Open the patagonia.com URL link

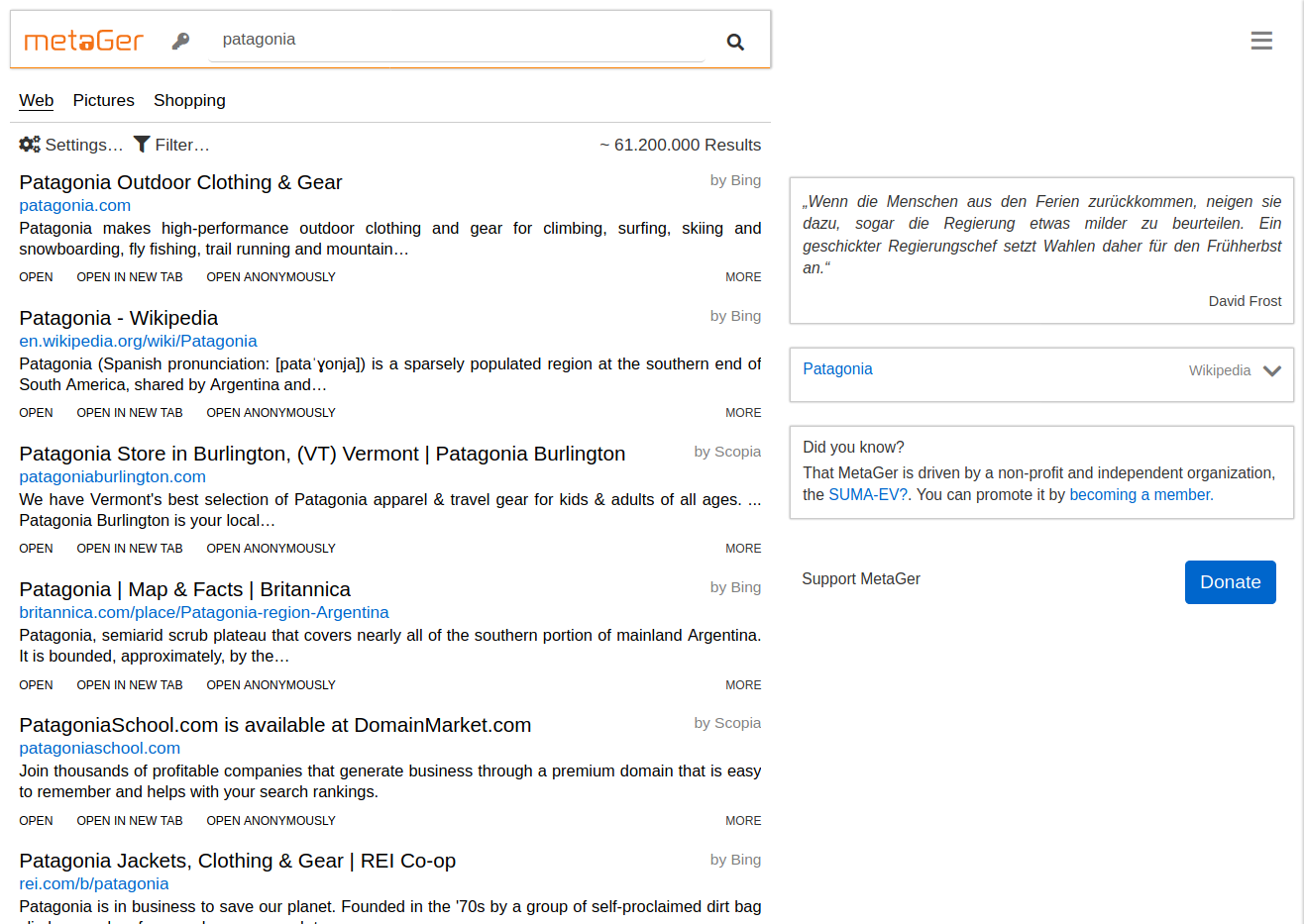[75, 205]
